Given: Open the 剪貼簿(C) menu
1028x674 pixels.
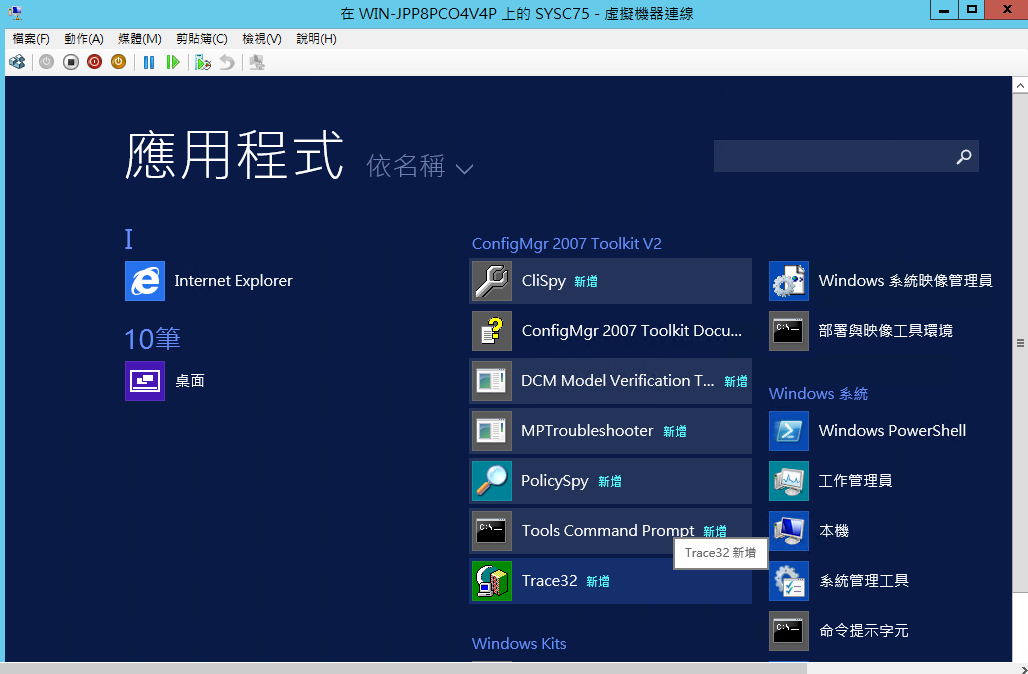Looking at the screenshot, I should pyautogui.click(x=201, y=39).
